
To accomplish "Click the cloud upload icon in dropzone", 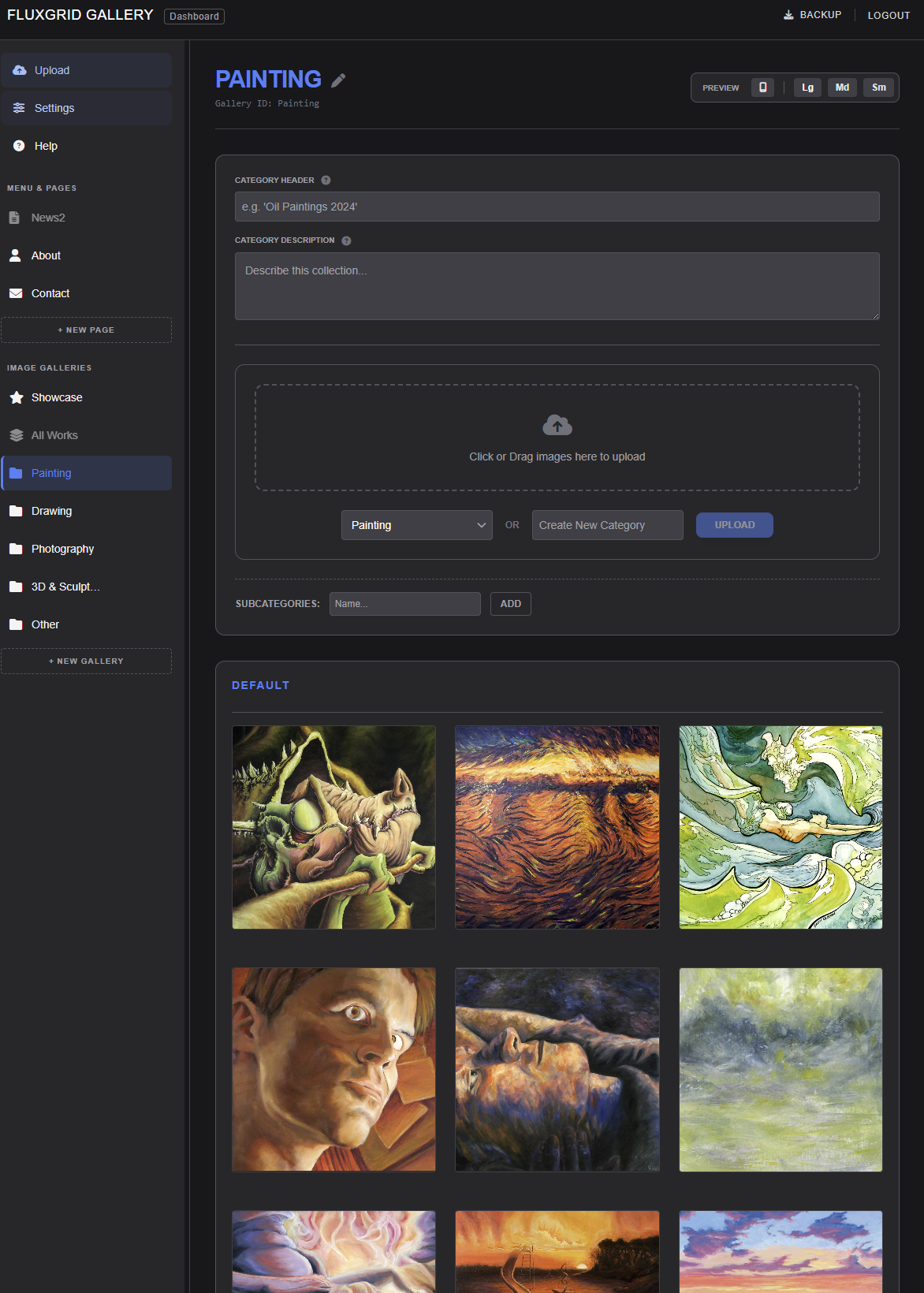I will coord(557,426).
